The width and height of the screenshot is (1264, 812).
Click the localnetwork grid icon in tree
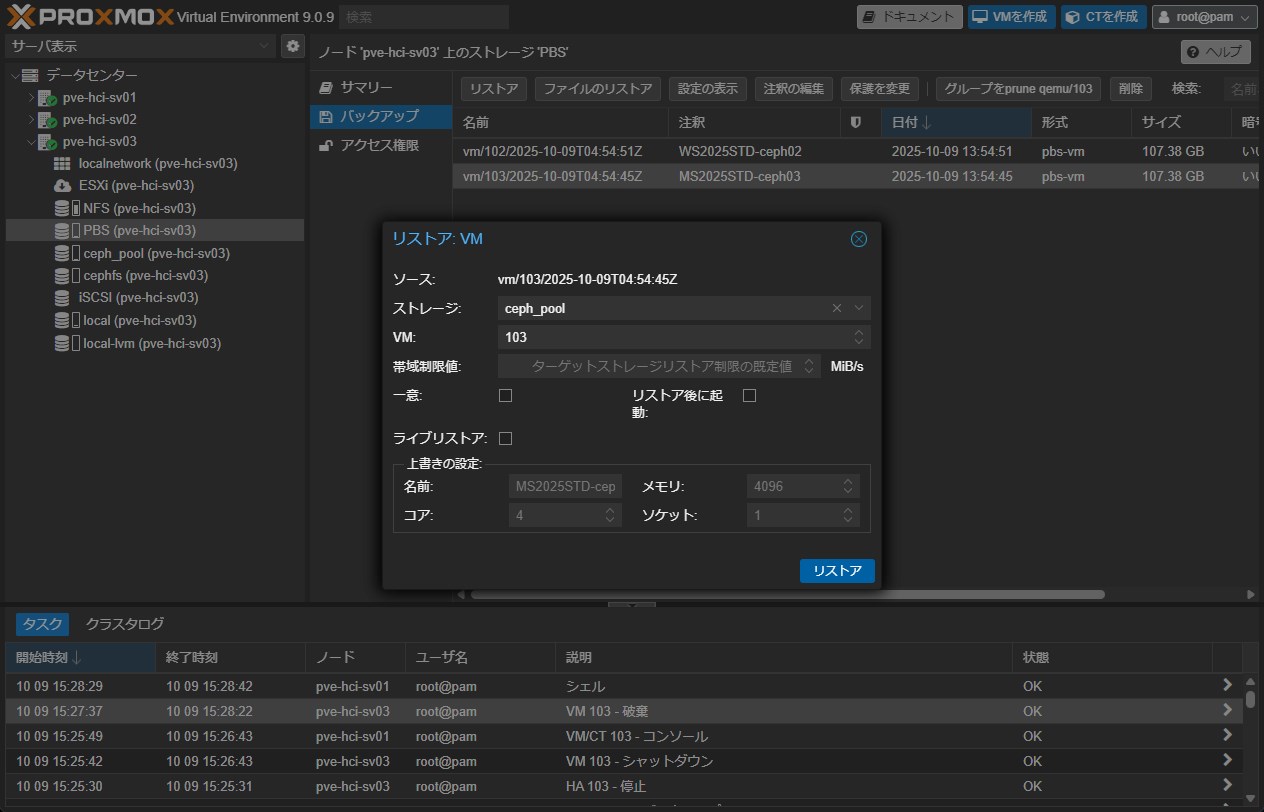pyautogui.click(x=62, y=163)
